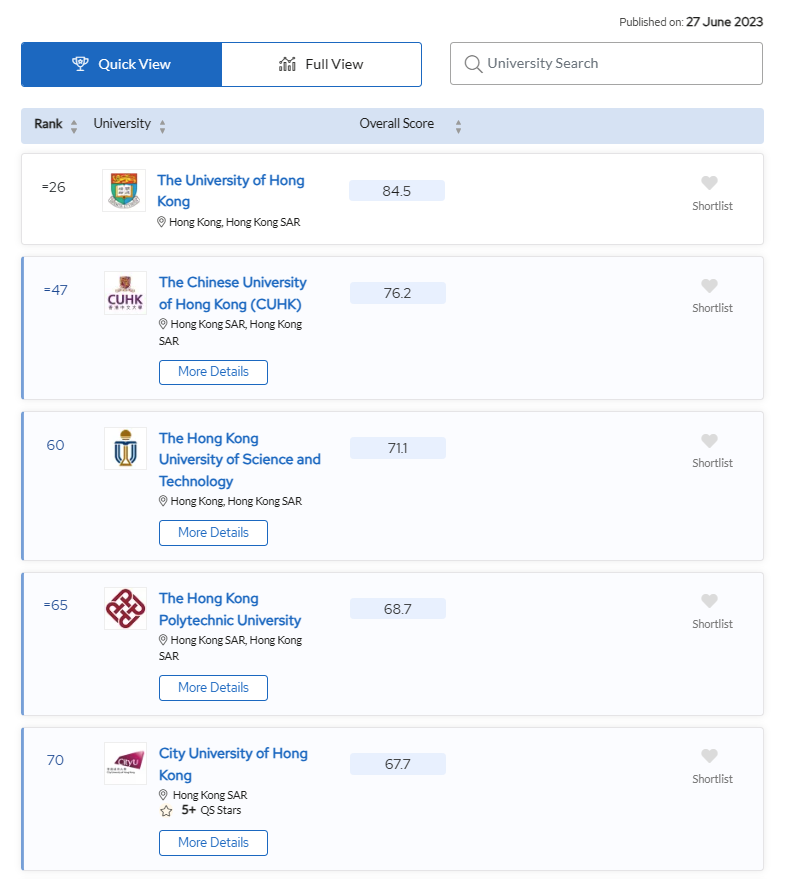Image resolution: width=785 pixels, height=879 pixels.
Task: Click the CUHK logo thumbnail
Action: (x=125, y=293)
